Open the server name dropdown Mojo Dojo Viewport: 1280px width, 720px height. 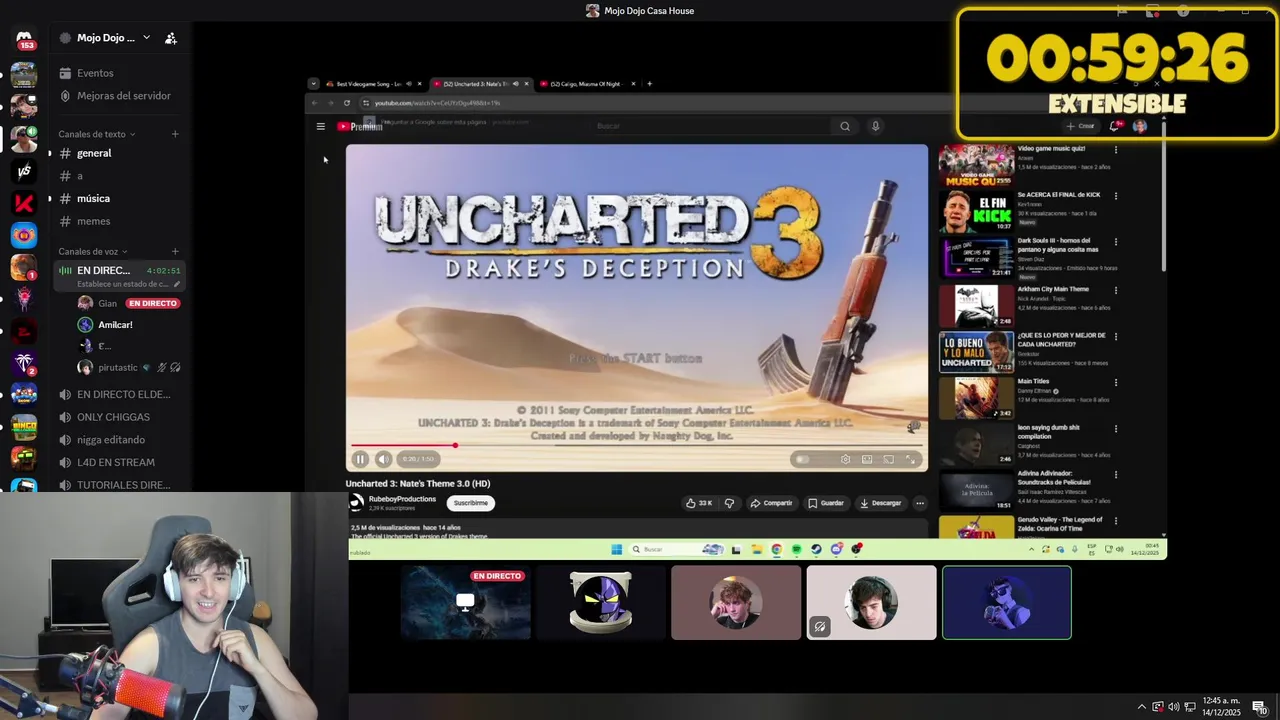tap(105, 38)
